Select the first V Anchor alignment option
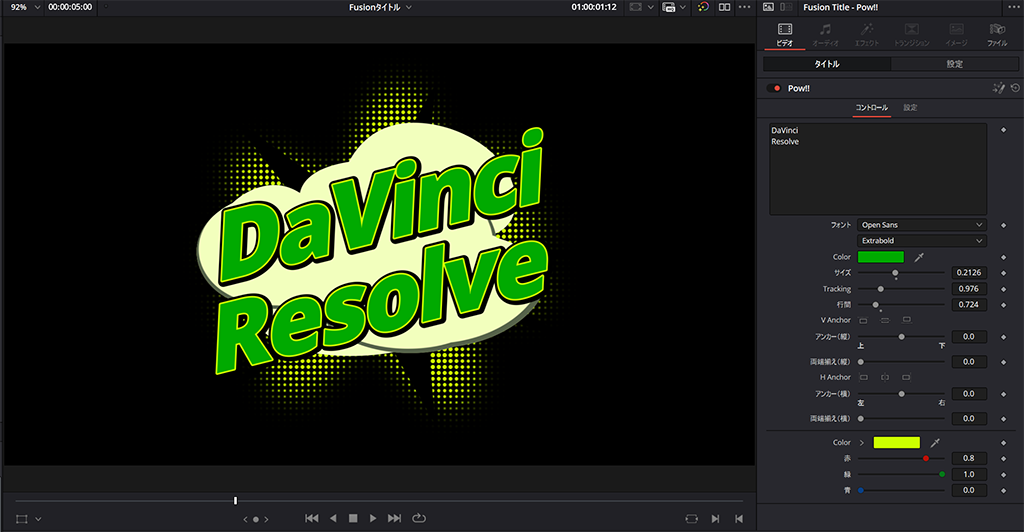This screenshot has width=1024, height=532. (863, 321)
